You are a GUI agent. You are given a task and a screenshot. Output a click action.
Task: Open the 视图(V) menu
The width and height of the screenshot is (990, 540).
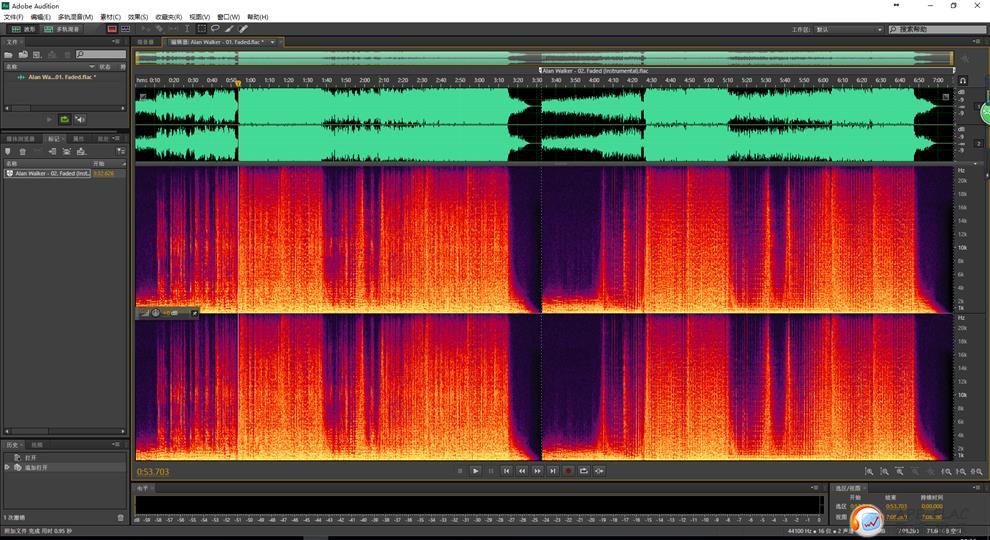click(200, 17)
